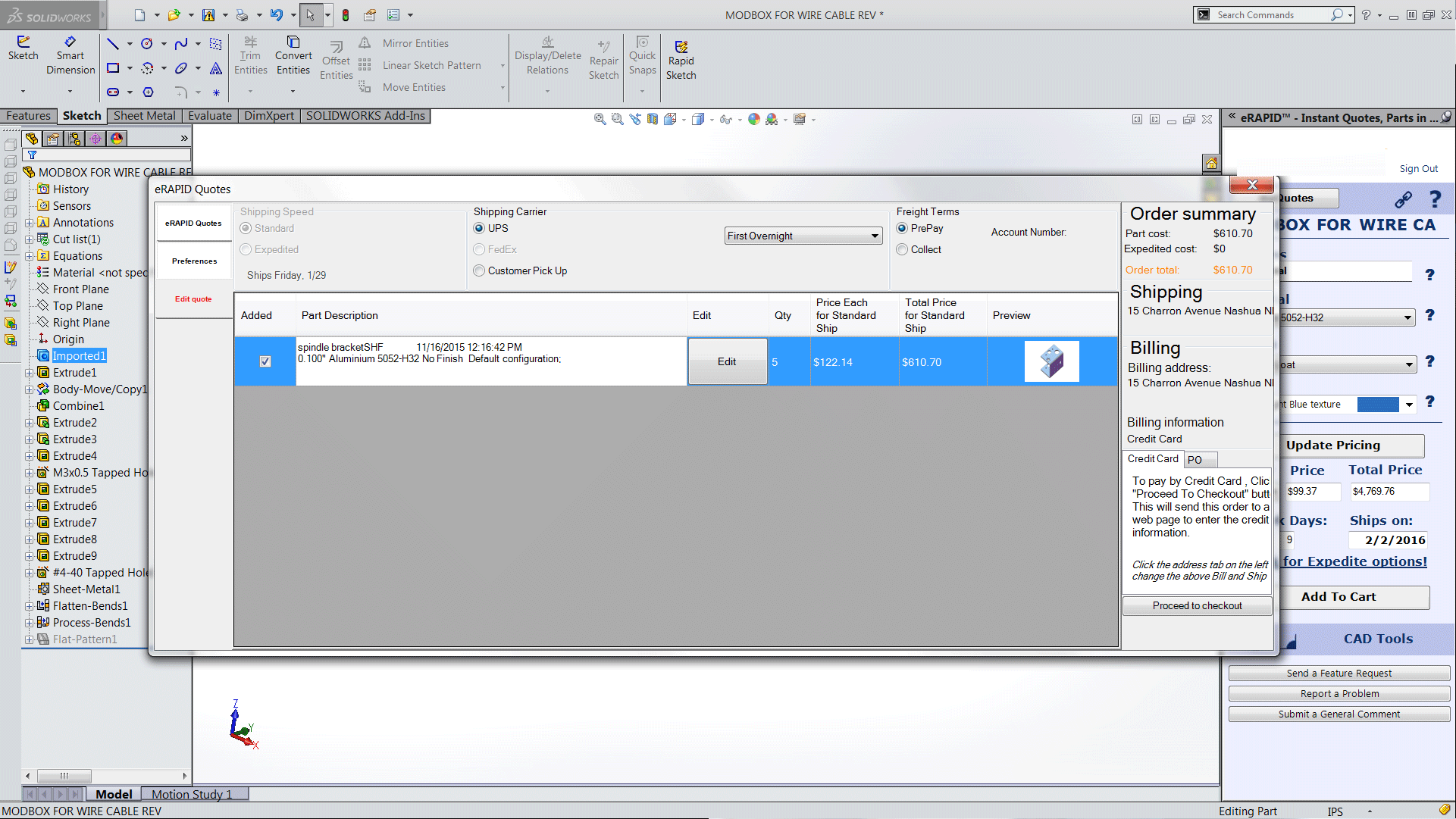Select the Expedited shipping speed radio

click(246, 249)
